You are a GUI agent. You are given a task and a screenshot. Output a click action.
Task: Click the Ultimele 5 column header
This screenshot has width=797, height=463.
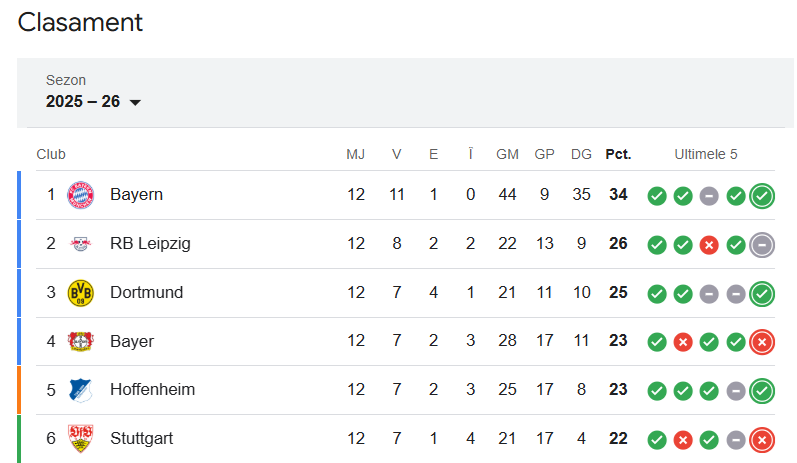pyautogui.click(x=706, y=154)
